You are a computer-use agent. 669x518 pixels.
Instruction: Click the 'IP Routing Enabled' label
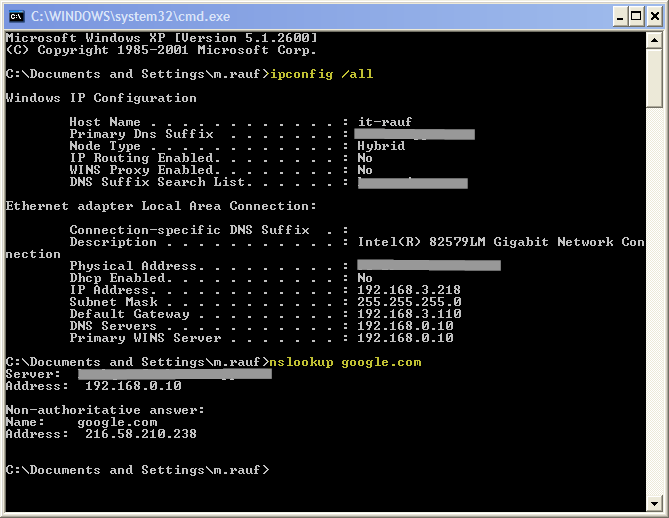[142, 158]
